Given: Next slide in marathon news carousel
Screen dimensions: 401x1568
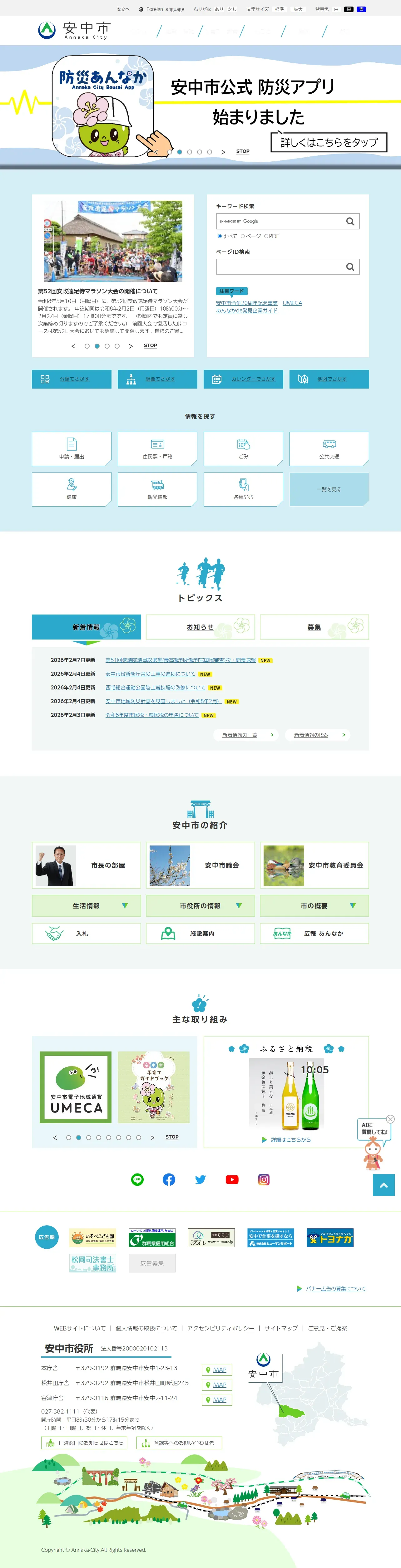Looking at the screenshot, I should (x=131, y=346).
